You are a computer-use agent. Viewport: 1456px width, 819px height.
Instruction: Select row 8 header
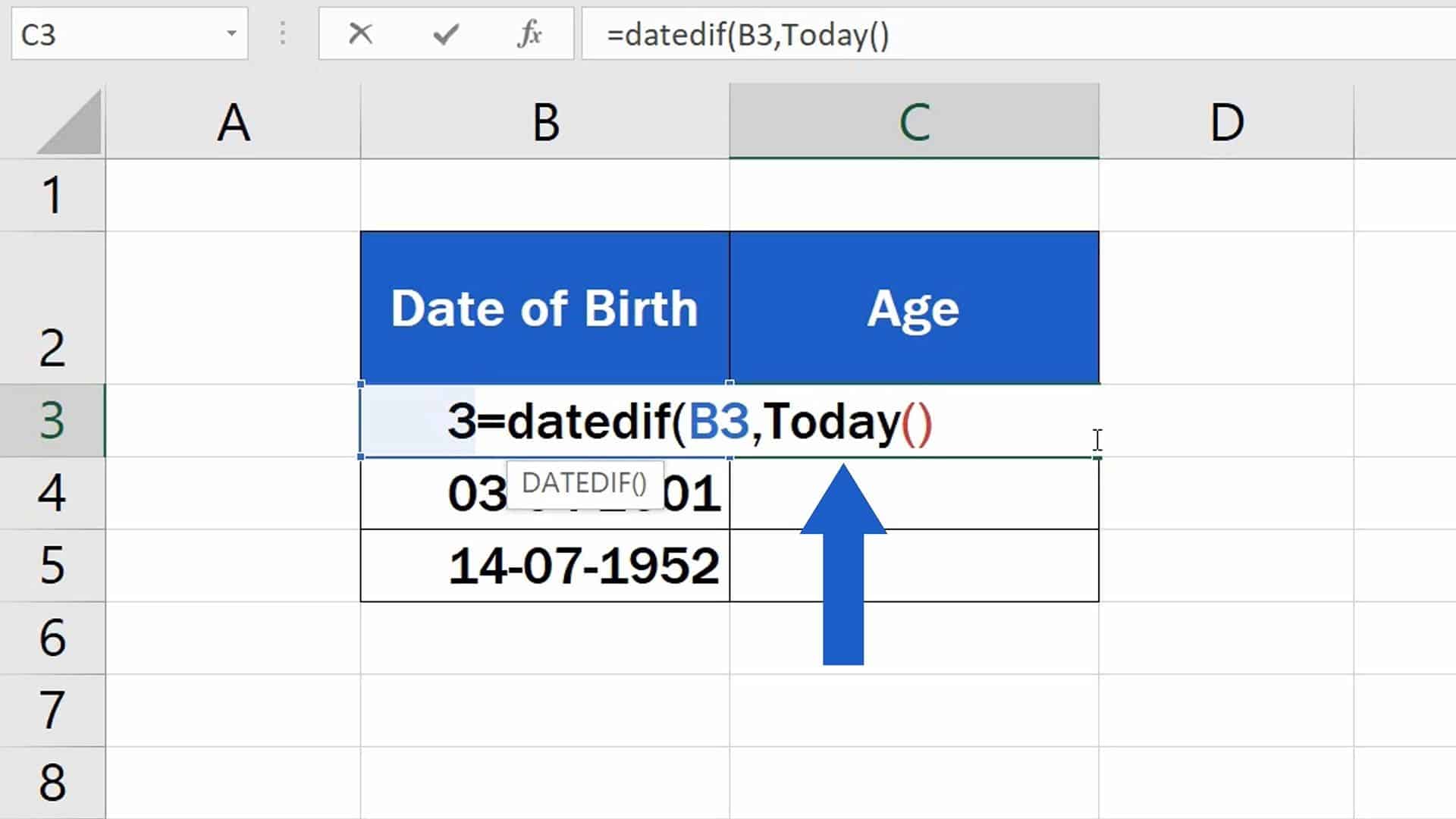click(52, 783)
